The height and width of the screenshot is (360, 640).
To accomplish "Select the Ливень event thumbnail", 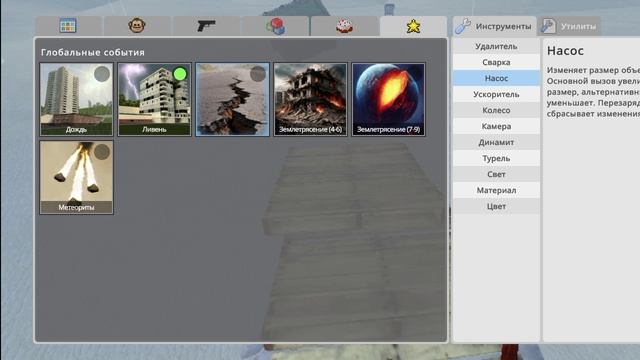I will click(154, 99).
